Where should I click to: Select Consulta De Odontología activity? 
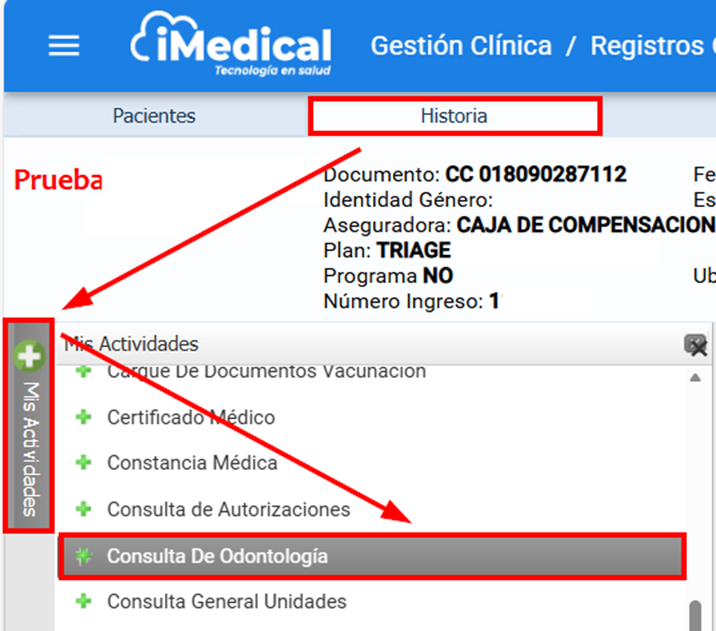[x=217, y=556]
